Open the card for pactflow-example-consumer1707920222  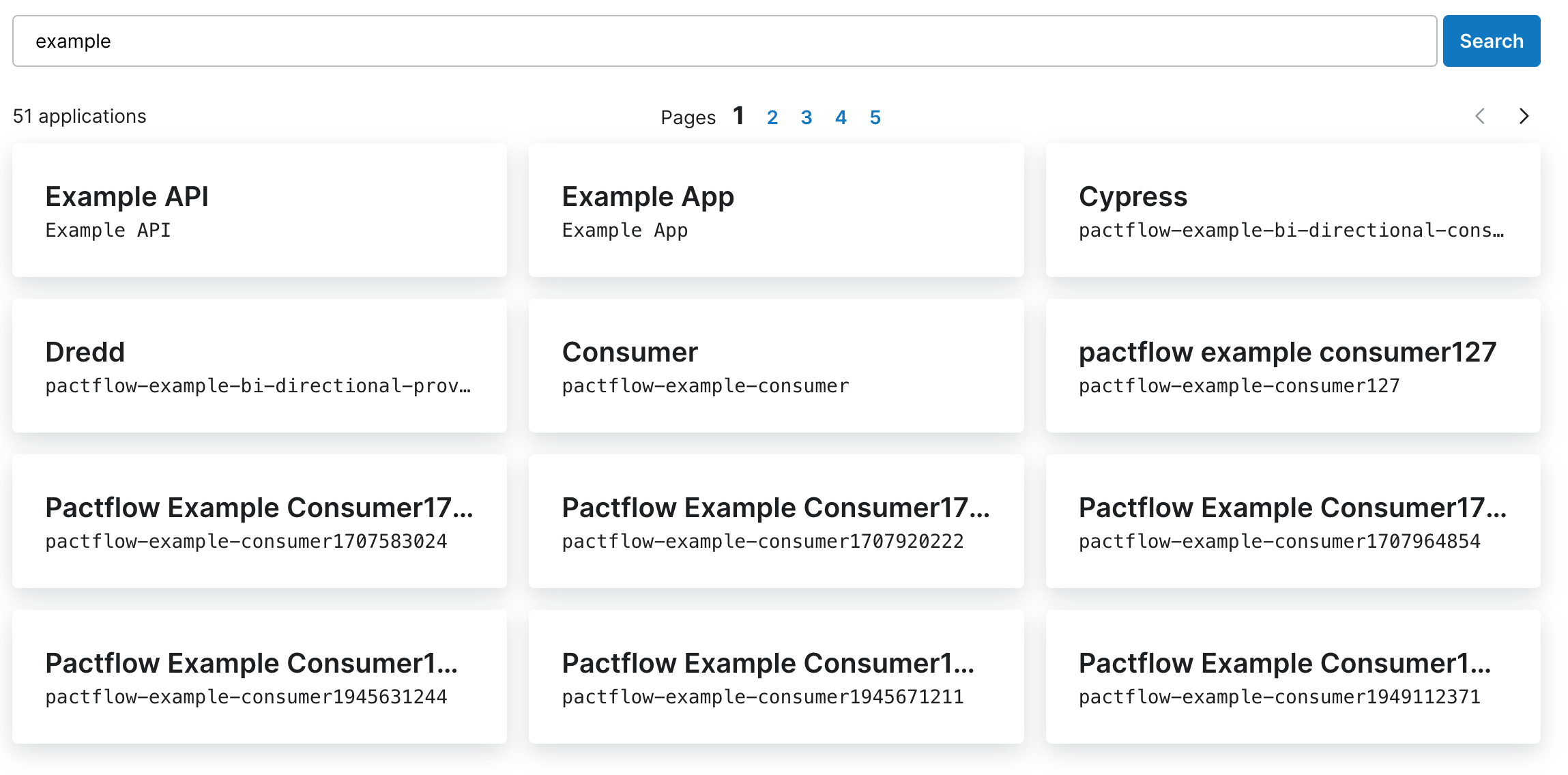(x=776, y=521)
